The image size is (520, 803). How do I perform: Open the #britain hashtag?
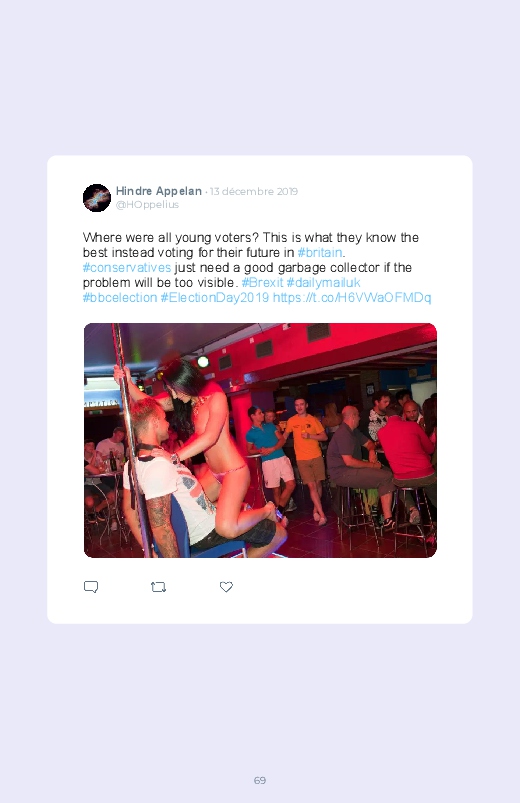[x=320, y=252]
